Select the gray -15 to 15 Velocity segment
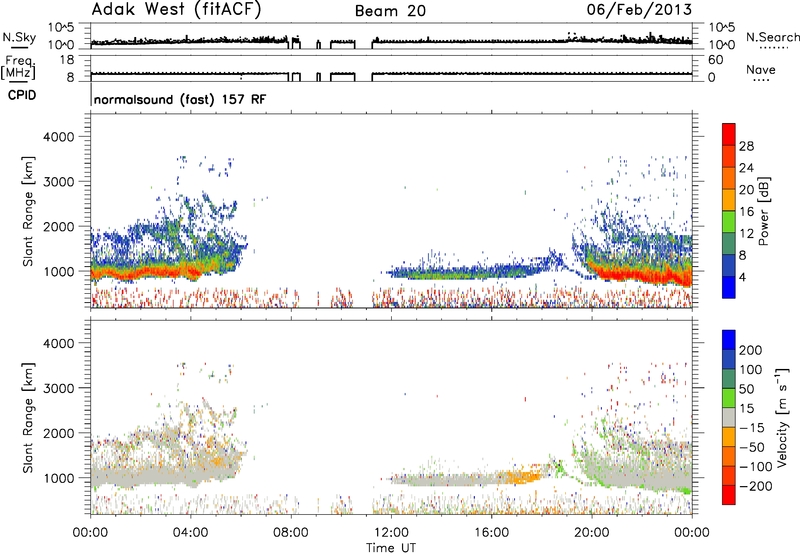The image size is (800, 554). pos(729,417)
